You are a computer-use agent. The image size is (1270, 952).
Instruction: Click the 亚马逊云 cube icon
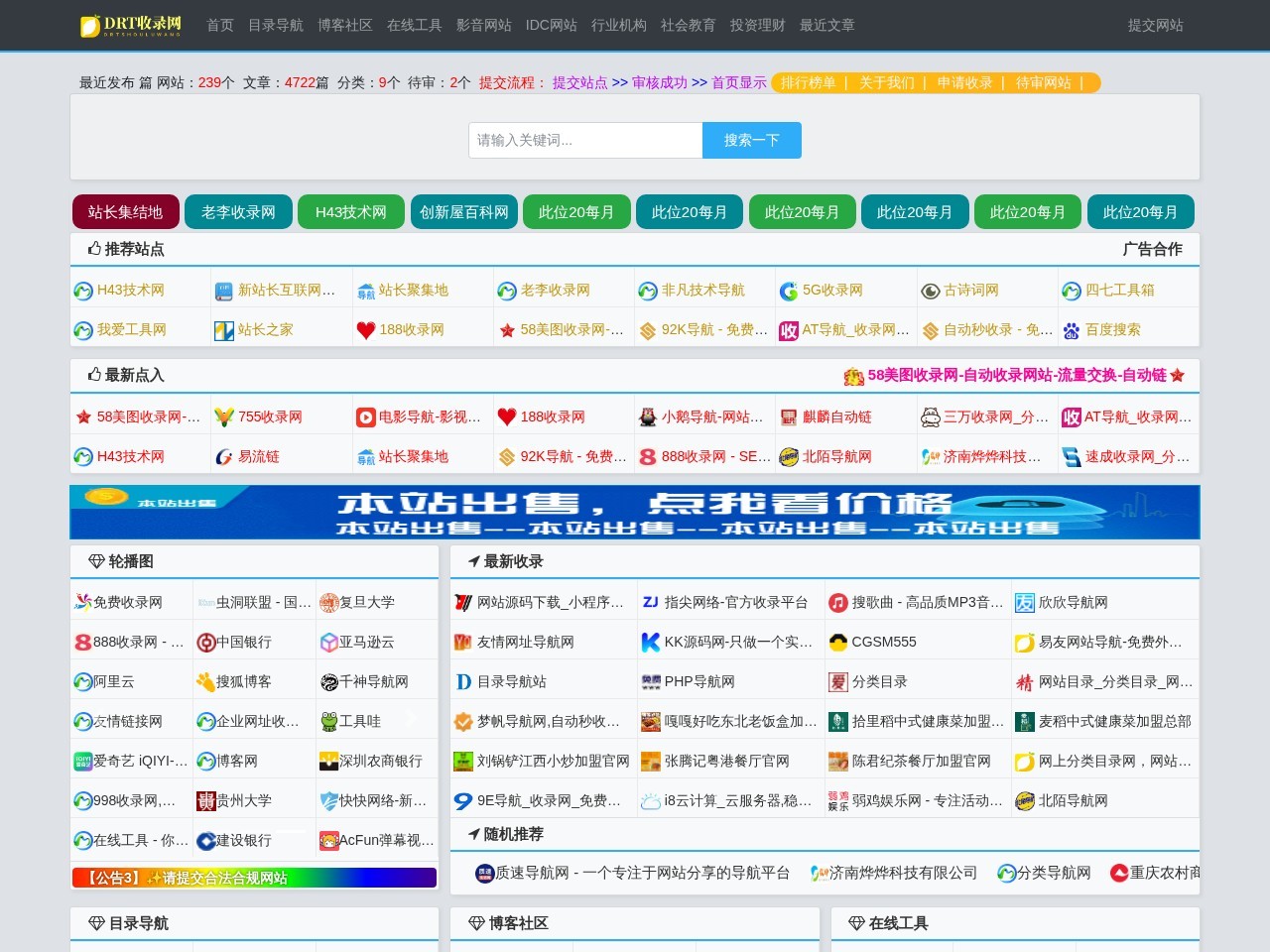[x=328, y=642]
